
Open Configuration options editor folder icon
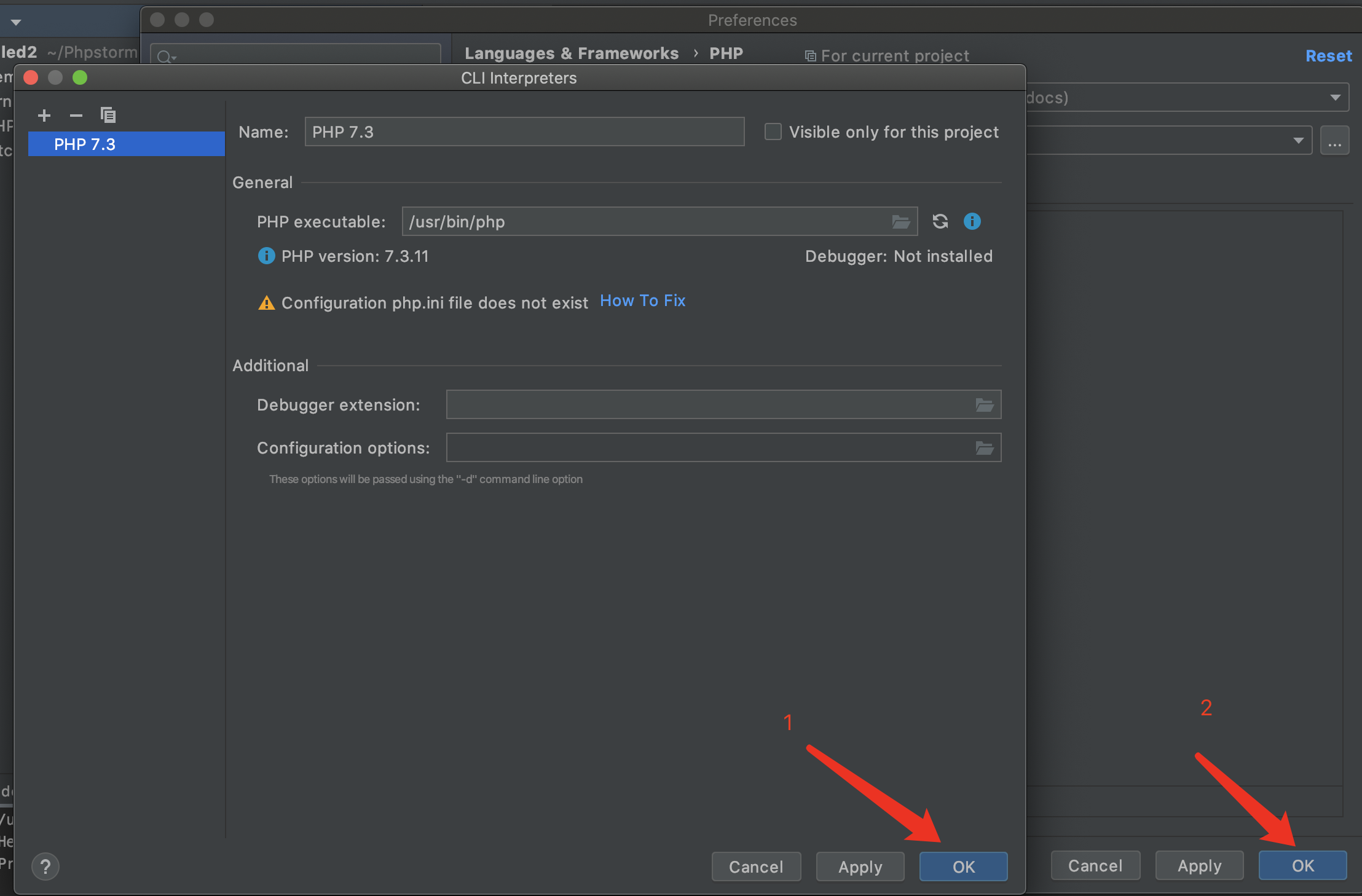click(984, 448)
